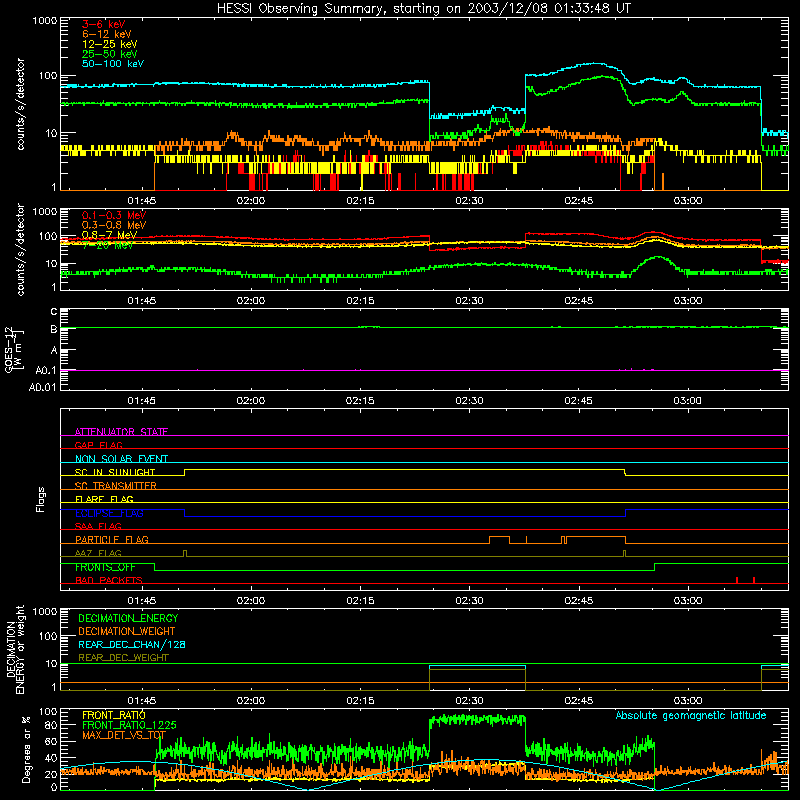The height and width of the screenshot is (800, 800).
Task: Select the 'SC_IN_SUNLIGHT' flag label
Action: (x=115, y=472)
